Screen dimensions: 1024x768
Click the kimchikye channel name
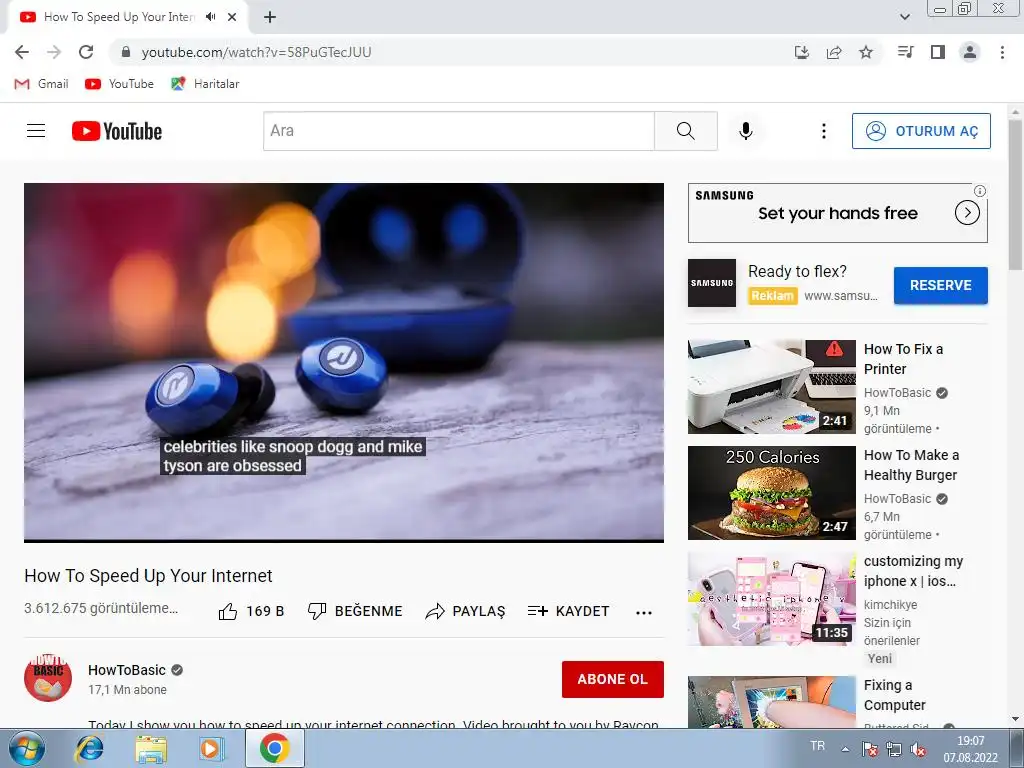coord(890,605)
